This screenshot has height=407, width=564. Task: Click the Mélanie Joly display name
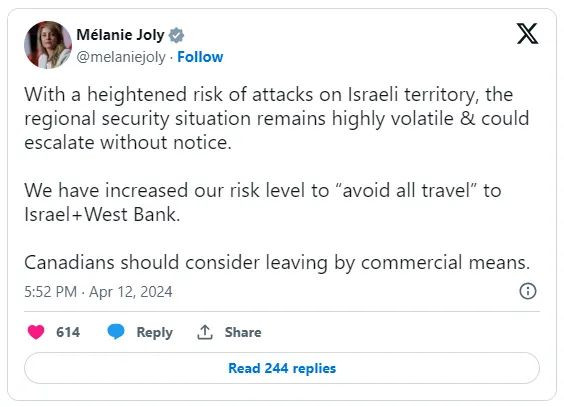pyautogui.click(x=120, y=35)
